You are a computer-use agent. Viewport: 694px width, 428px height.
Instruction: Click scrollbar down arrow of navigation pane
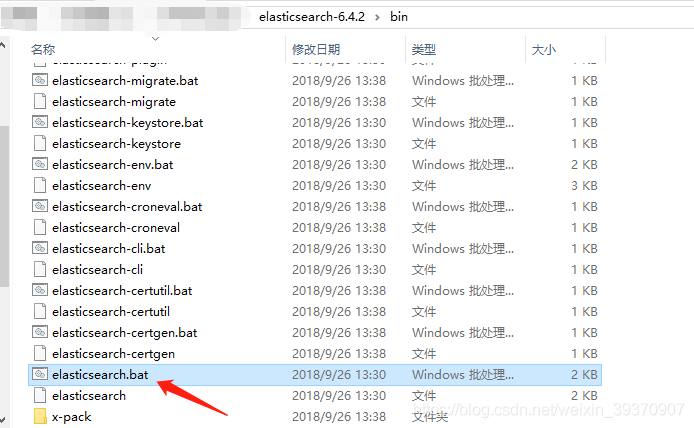coord(3,419)
